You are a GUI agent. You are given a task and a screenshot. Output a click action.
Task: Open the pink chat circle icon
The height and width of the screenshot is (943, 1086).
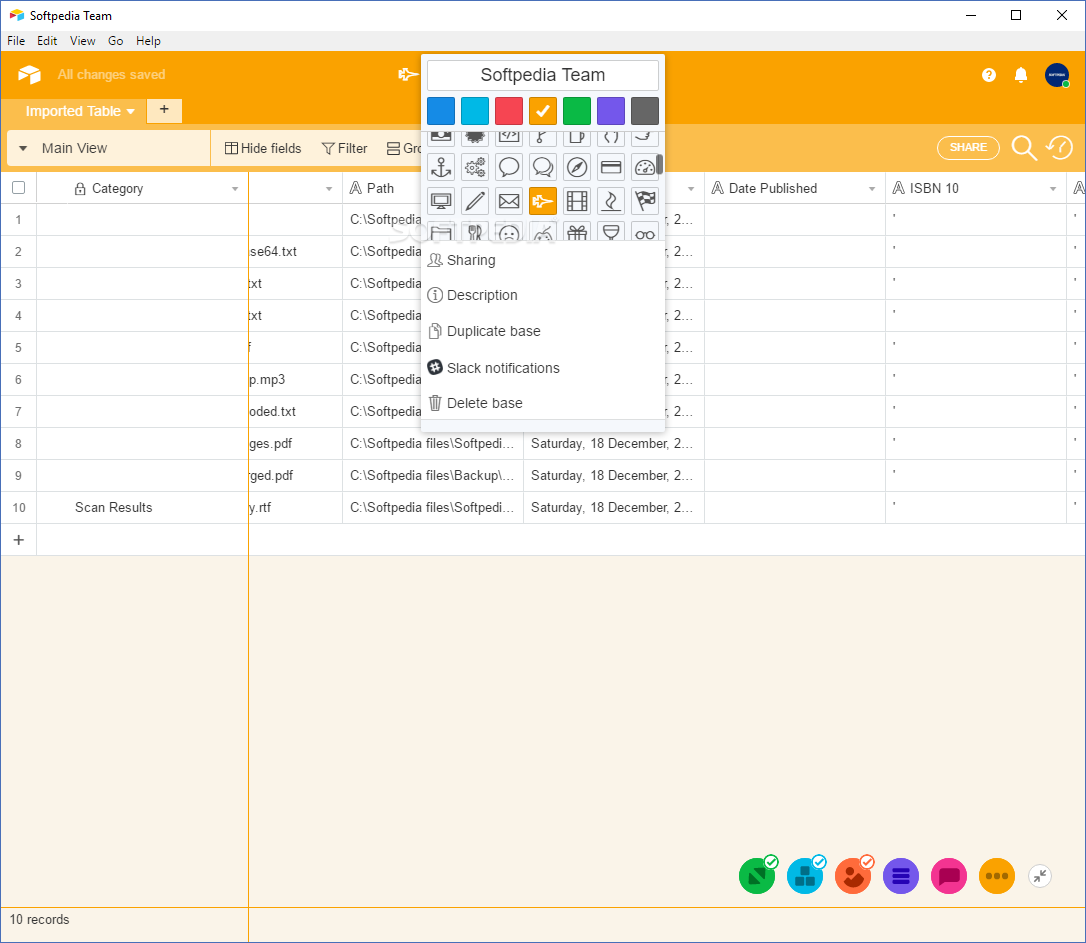coord(949,877)
